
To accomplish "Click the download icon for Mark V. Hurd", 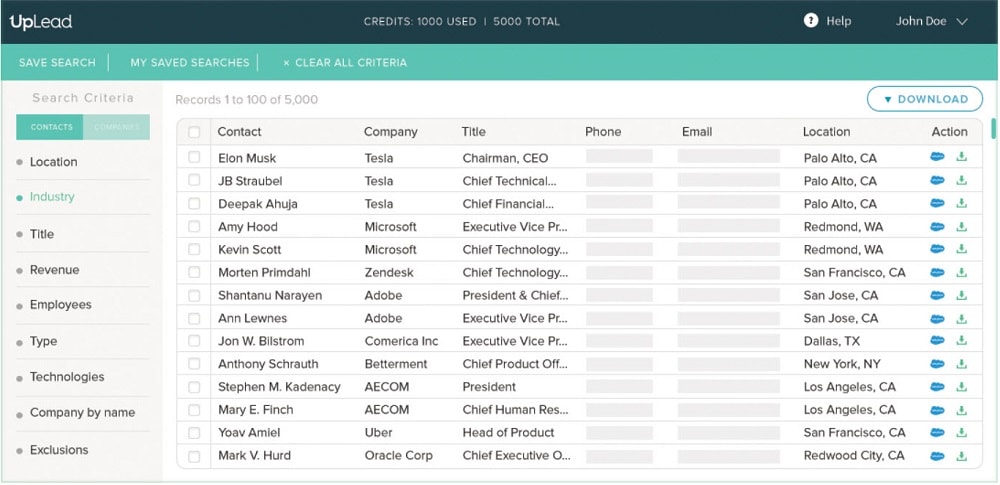I will pyautogui.click(x=961, y=456).
